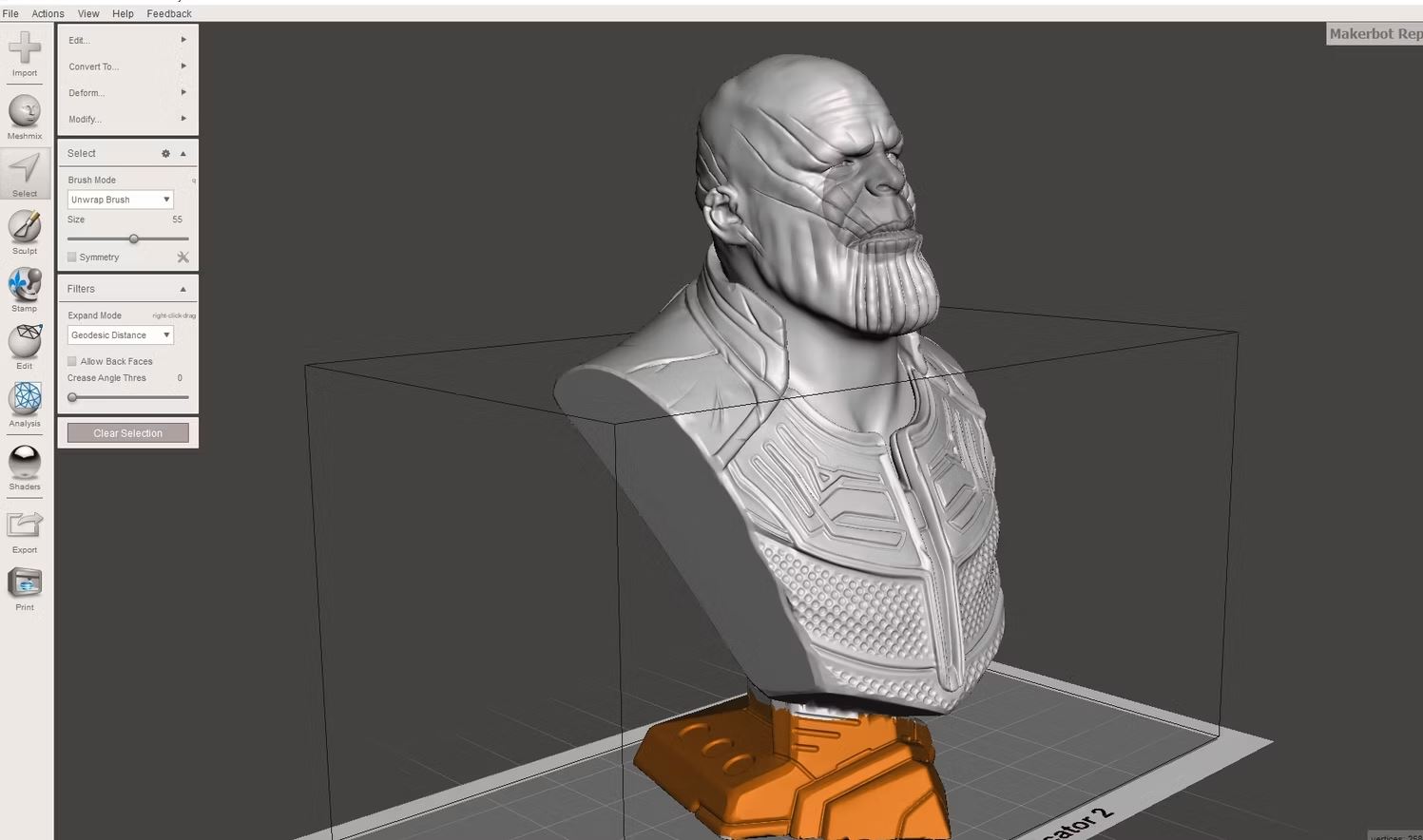
Task: Adjust the brush Size slider handle
Action: 134,239
